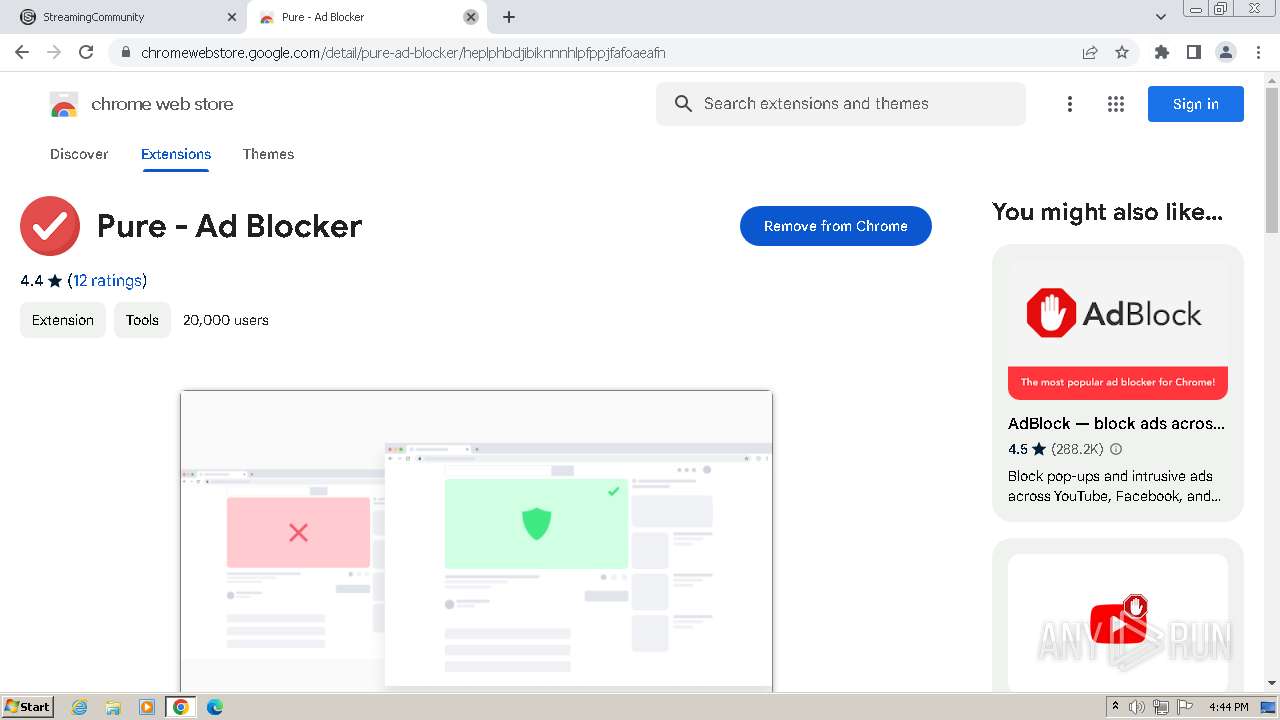Open the Chrome three-dot browser menu
Viewport: 1280px width, 720px height.
(1258, 52)
